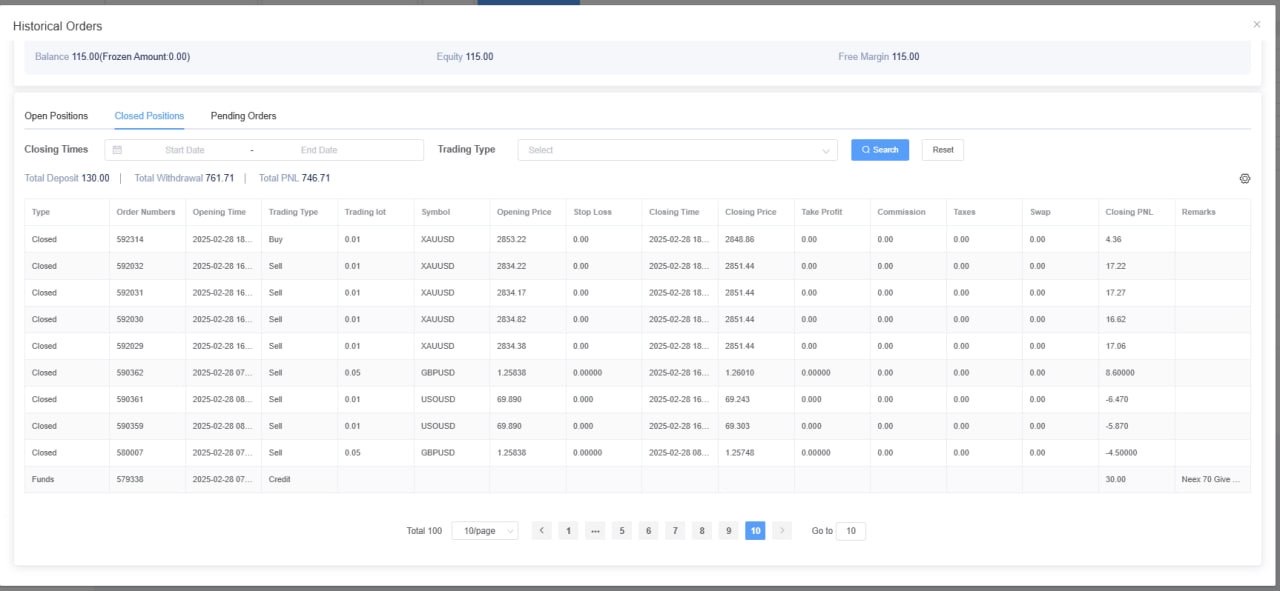Click order number 592031

[x=130, y=293]
